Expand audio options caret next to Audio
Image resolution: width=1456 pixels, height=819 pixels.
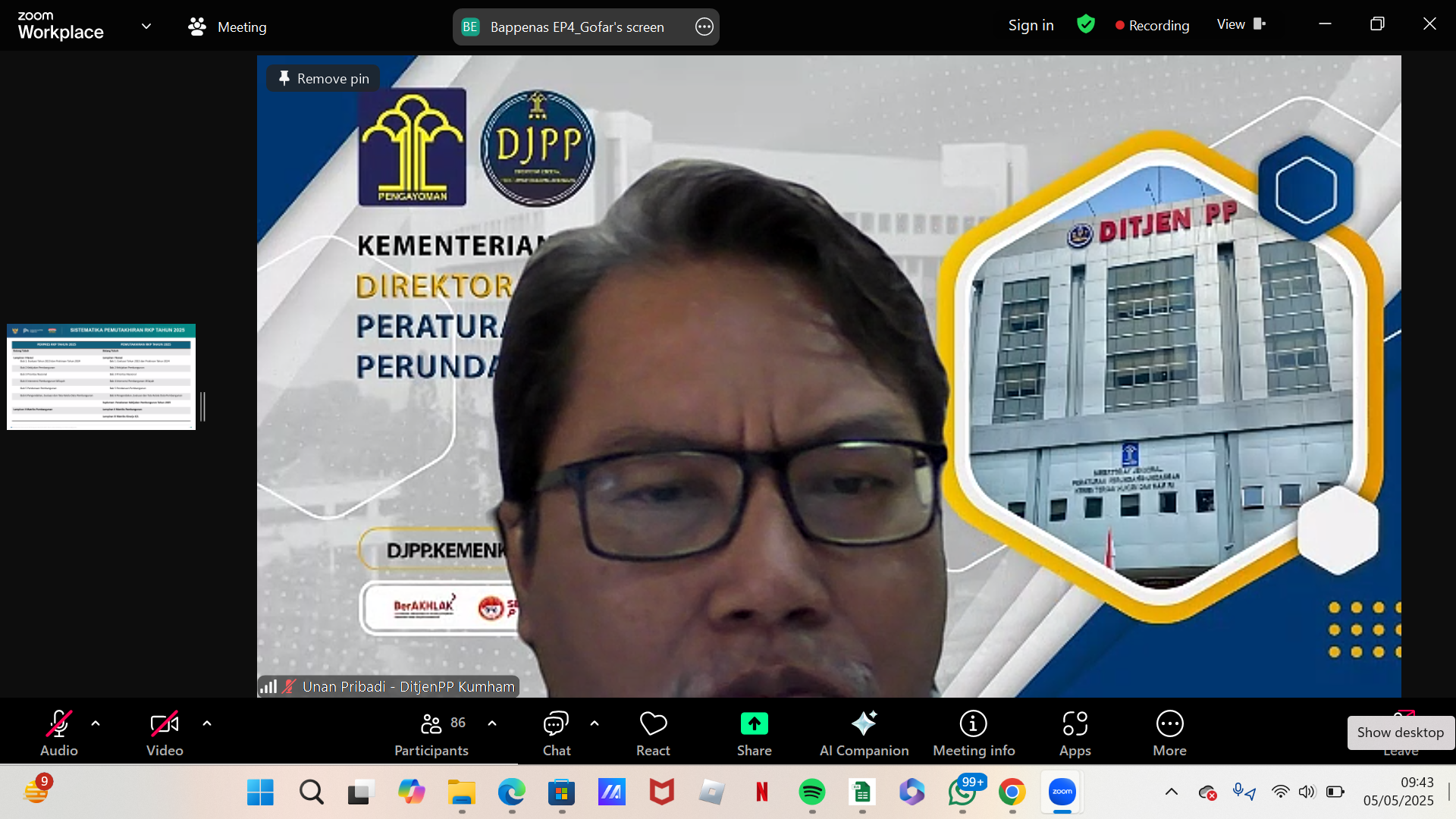96,723
